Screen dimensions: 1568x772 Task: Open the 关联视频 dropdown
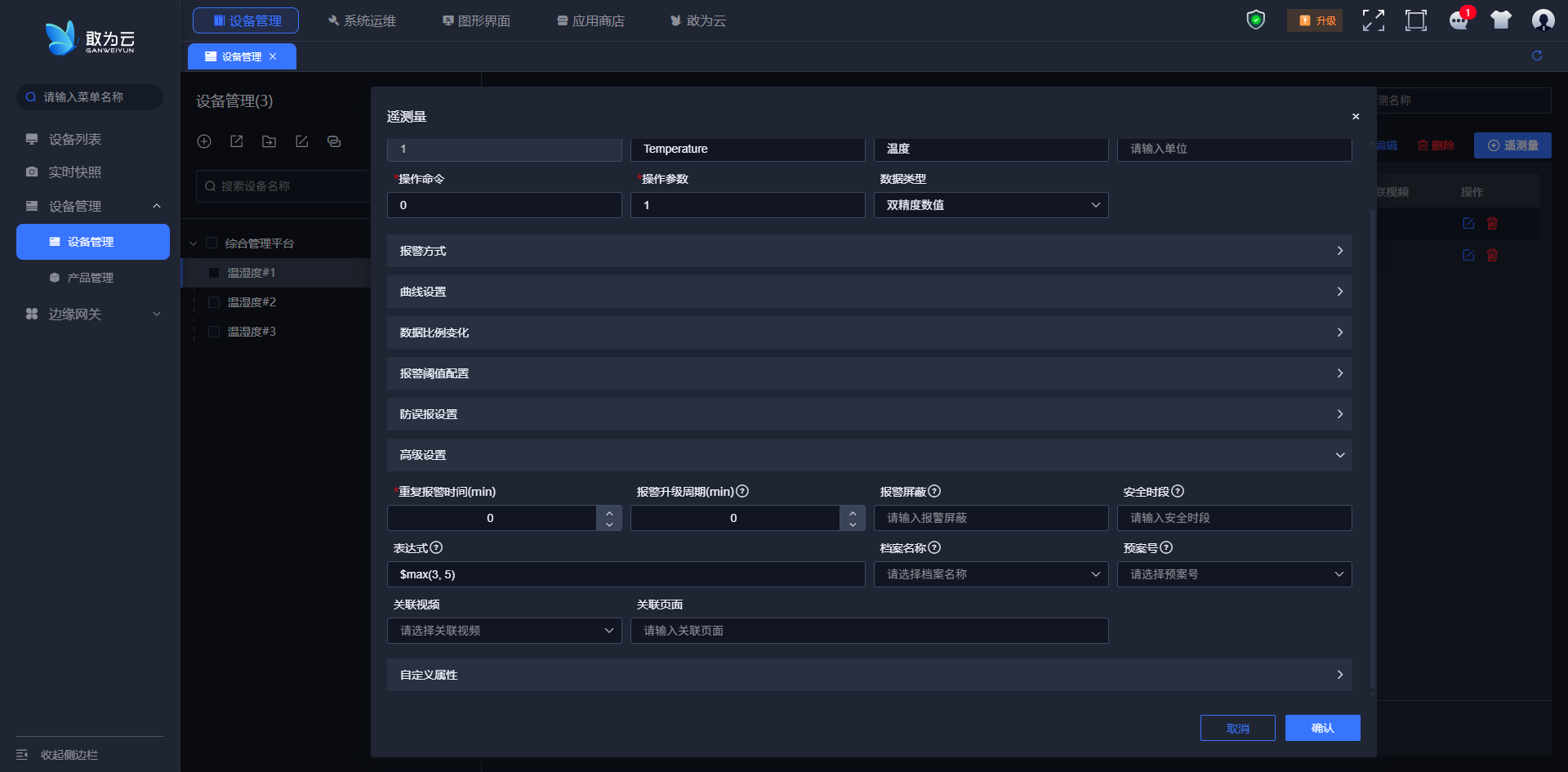coord(504,631)
